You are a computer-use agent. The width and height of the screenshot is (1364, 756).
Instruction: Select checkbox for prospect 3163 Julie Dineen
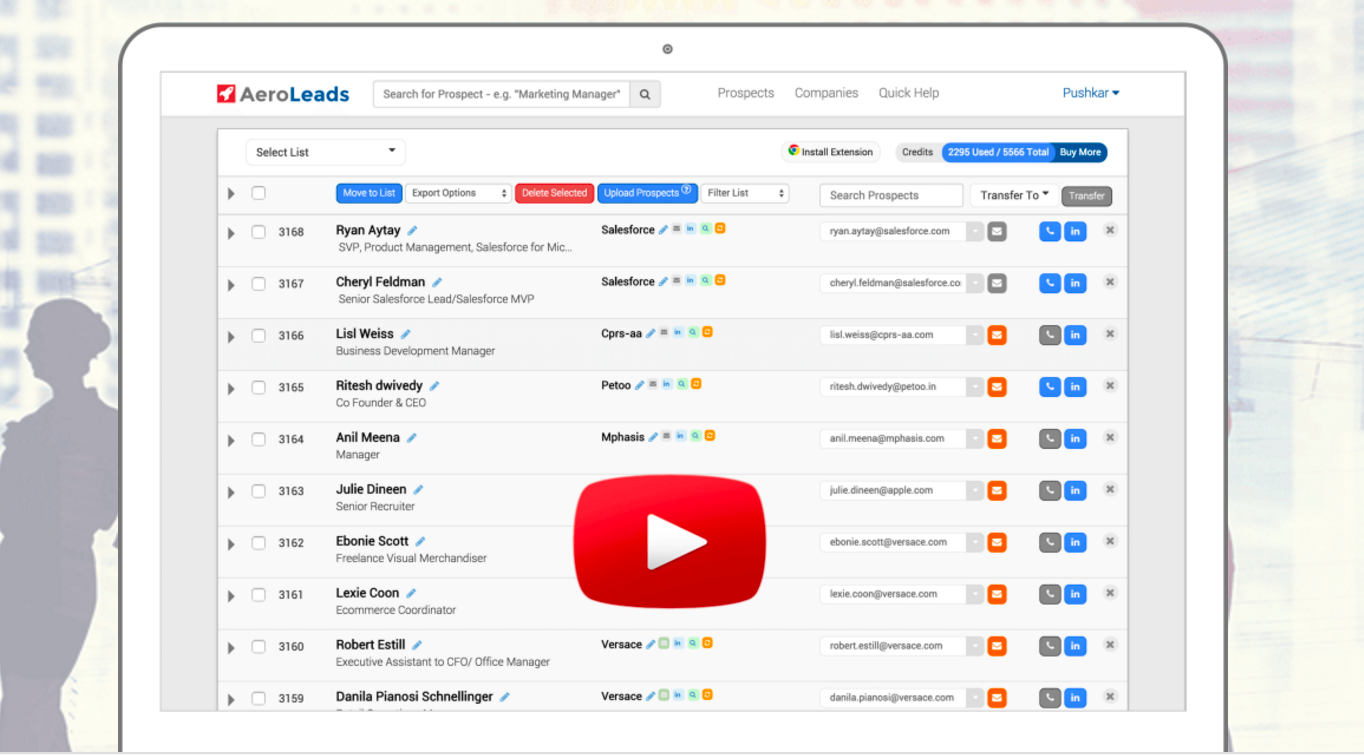(x=258, y=491)
